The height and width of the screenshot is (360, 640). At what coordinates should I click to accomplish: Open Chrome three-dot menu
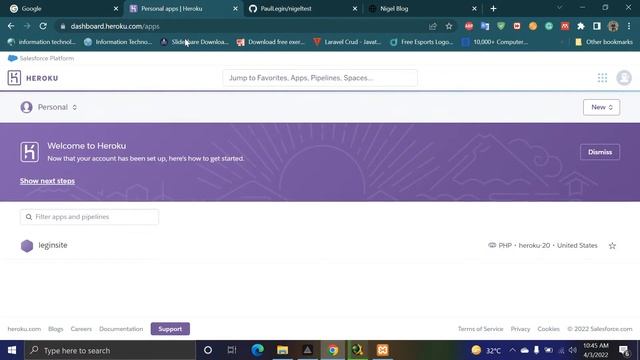coord(629,26)
